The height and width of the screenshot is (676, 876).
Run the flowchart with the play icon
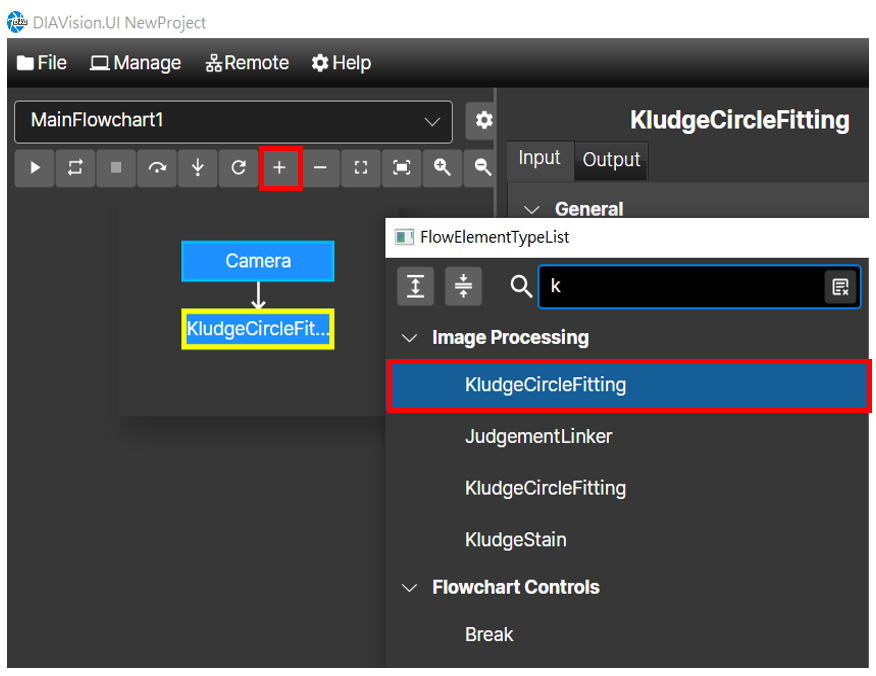click(x=35, y=168)
